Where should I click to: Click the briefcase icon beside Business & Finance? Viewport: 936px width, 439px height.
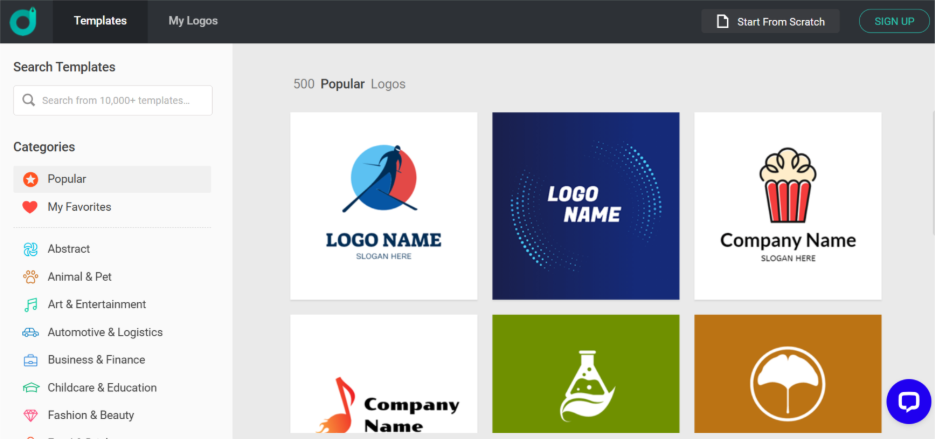tap(30, 360)
